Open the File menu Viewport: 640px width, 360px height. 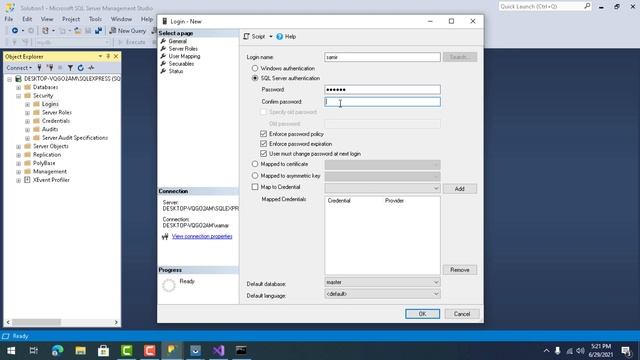point(9,19)
